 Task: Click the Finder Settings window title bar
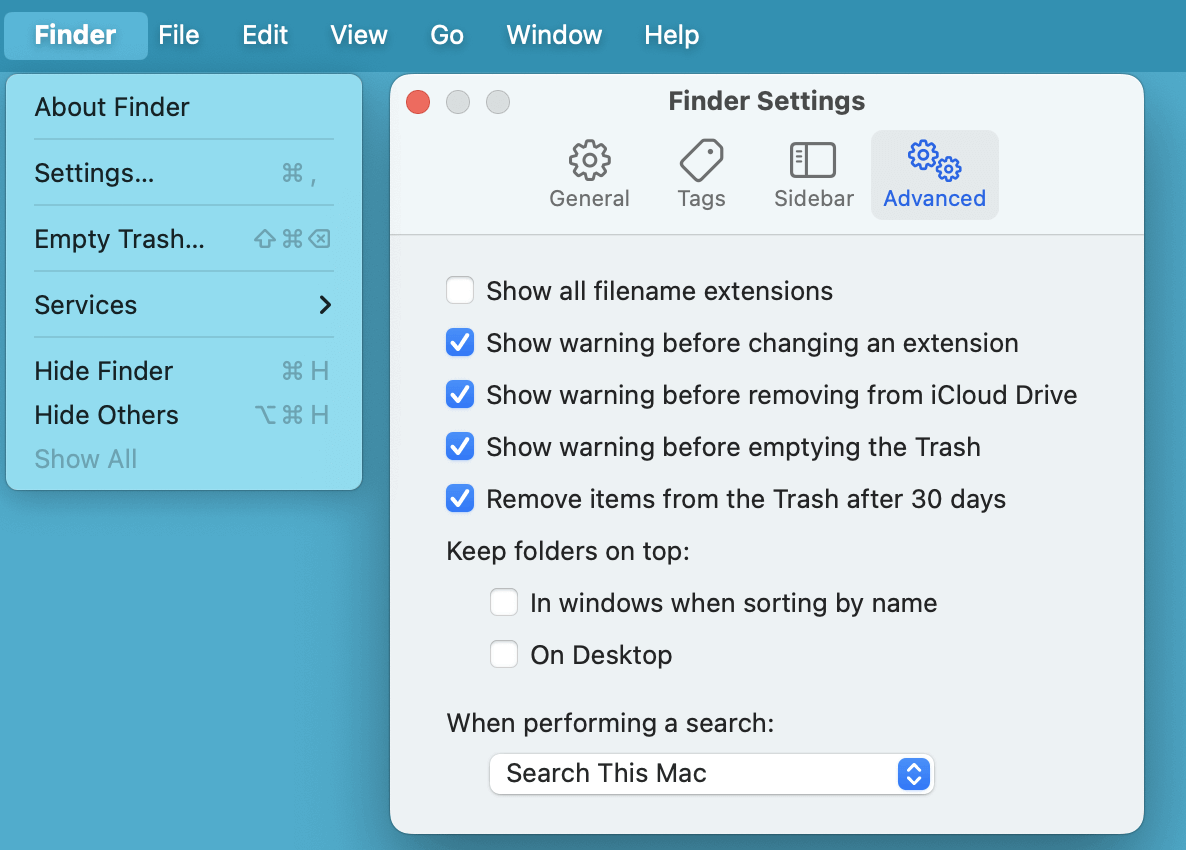click(766, 101)
